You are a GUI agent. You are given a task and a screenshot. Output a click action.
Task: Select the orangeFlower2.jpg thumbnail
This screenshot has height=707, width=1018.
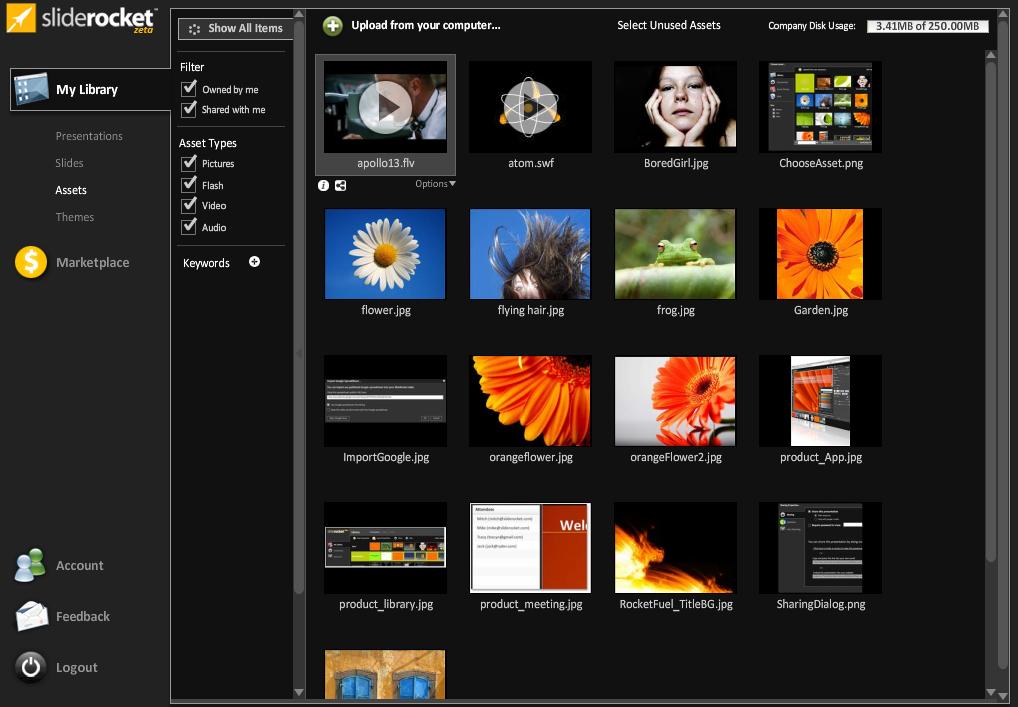click(675, 401)
